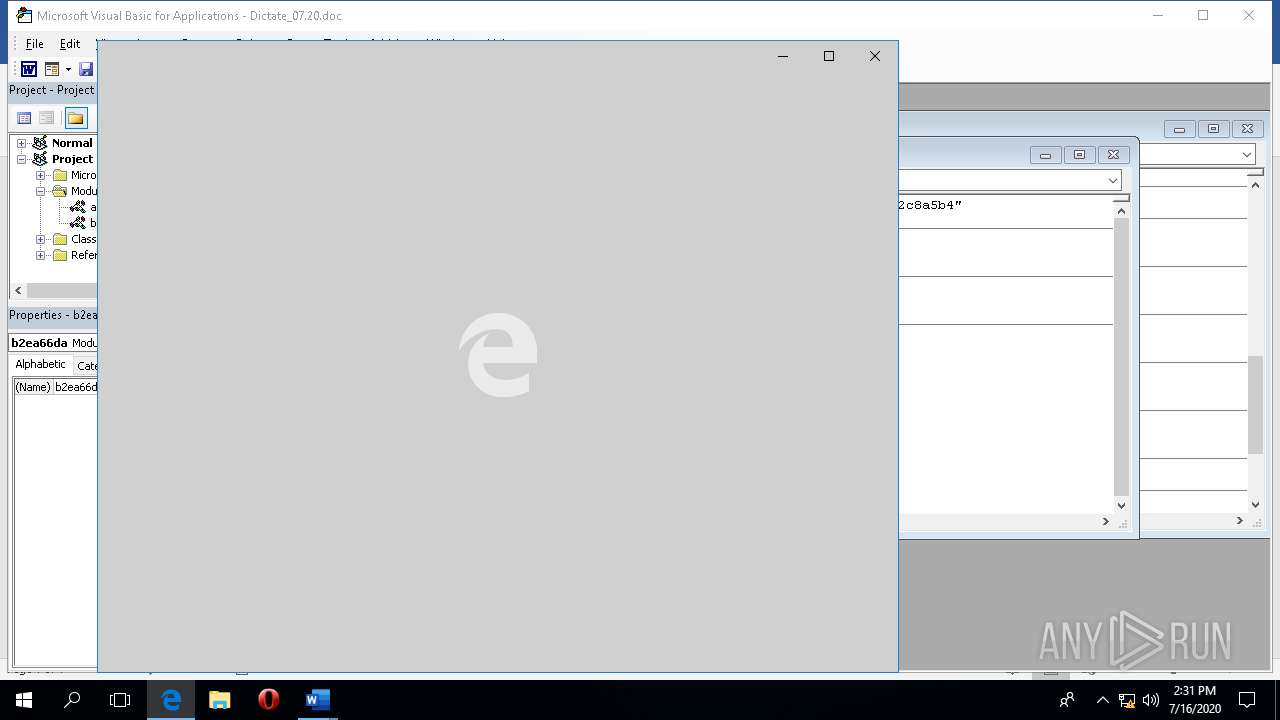Click the (Name) property row
This screenshot has width=1280, height=720.
click(x=55, y=387)
